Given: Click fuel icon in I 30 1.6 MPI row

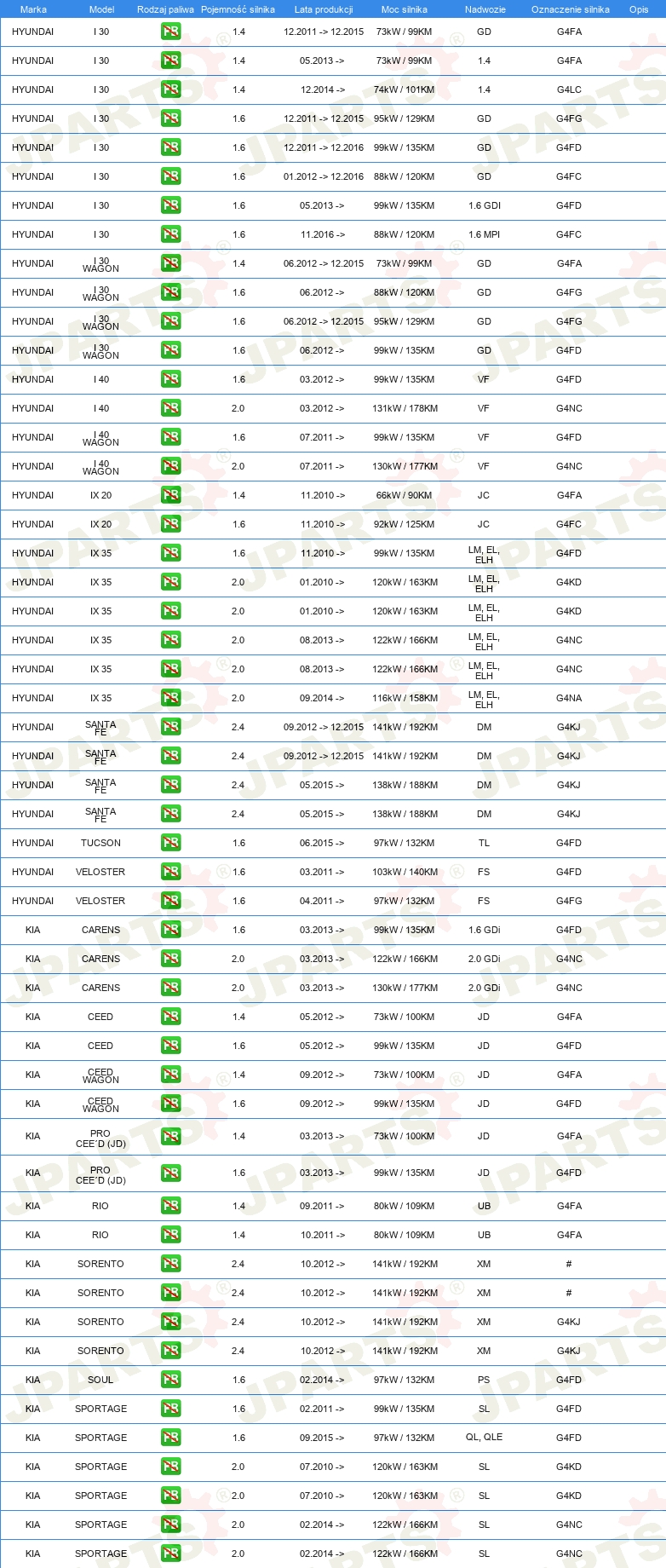Looking at the screenshot, I should tap(170, 234).
